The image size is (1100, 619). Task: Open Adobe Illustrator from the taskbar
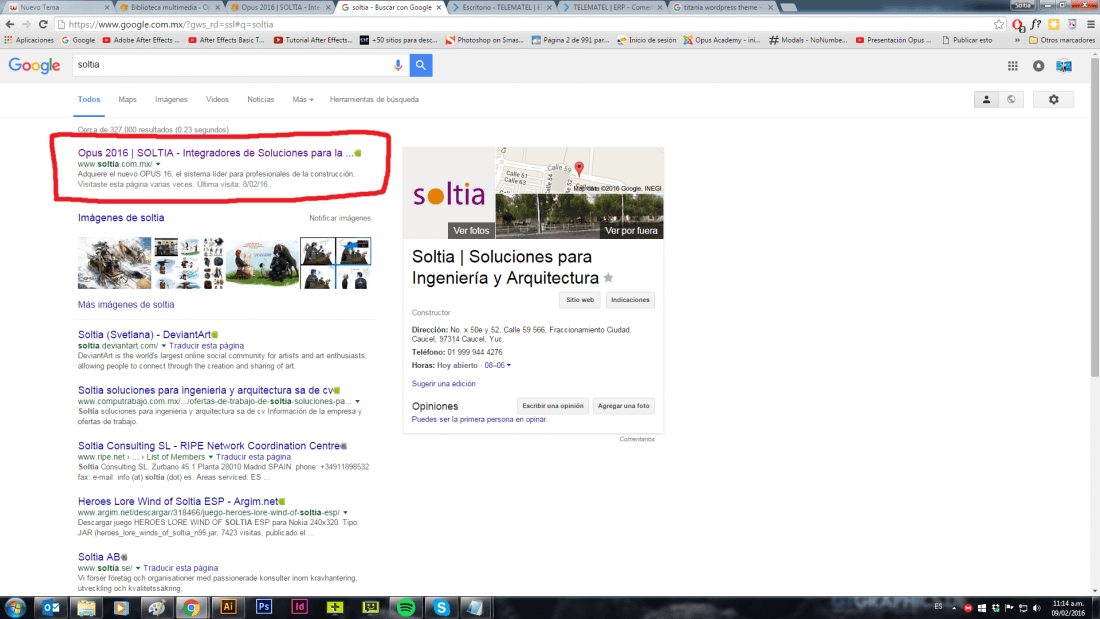[x=228, y=607]
